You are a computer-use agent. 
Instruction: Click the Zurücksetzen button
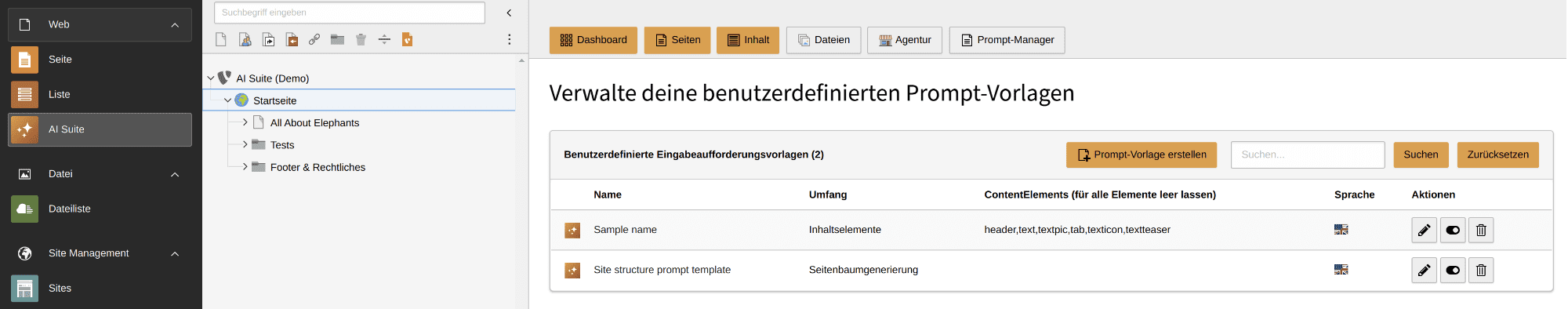[1497, 154]
